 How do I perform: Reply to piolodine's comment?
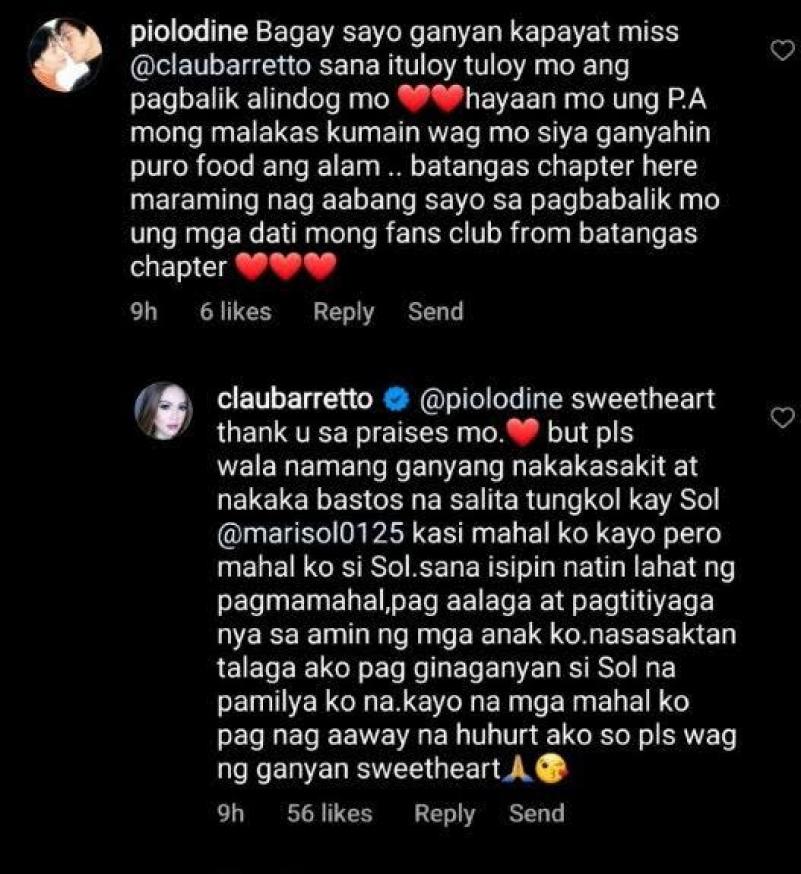pyautogui.click(x=343, y=312)
